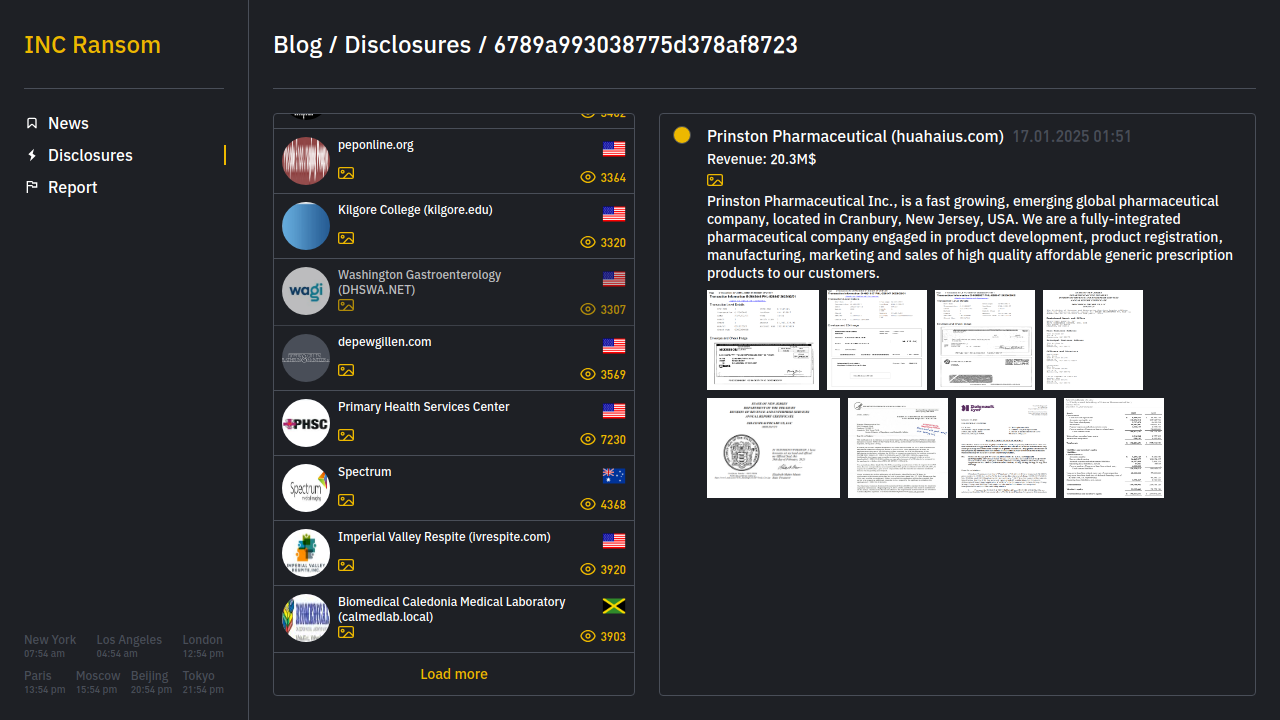Open the first document thumbnail in top row
This screenshot has width=1280, height=720.
tap(762, 340)
